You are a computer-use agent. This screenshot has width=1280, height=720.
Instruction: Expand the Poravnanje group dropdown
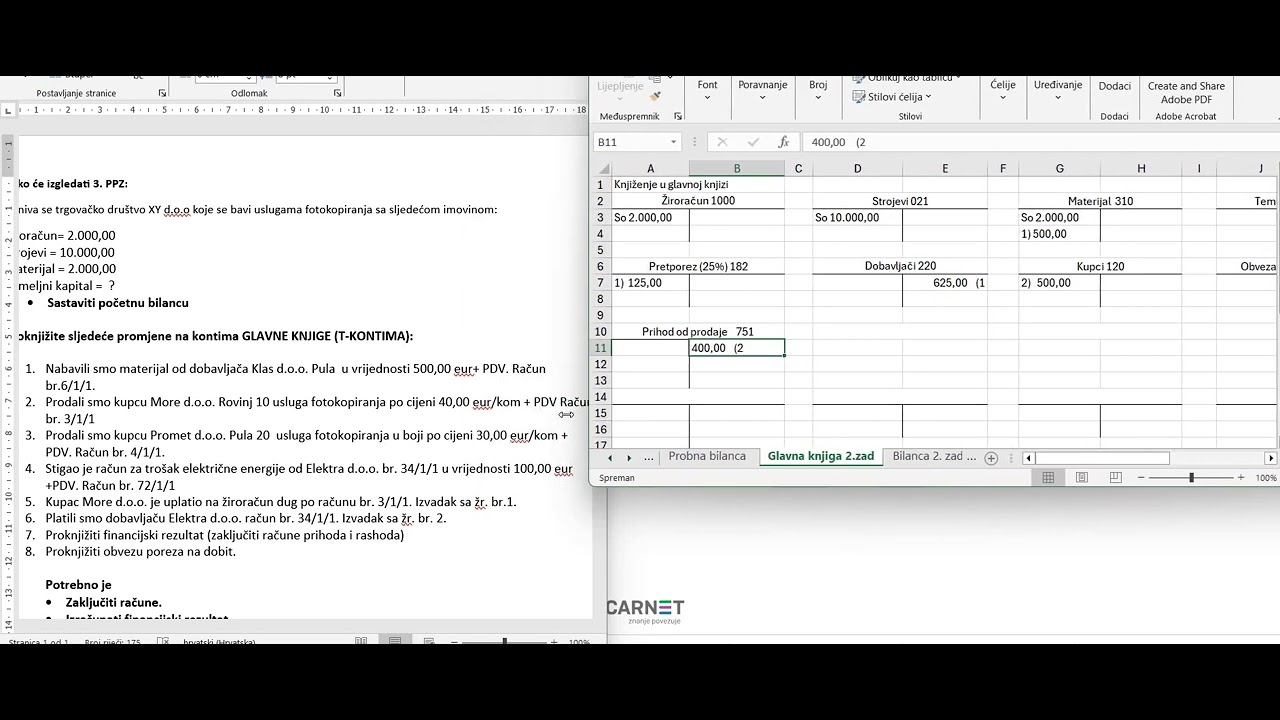[763, 98]
